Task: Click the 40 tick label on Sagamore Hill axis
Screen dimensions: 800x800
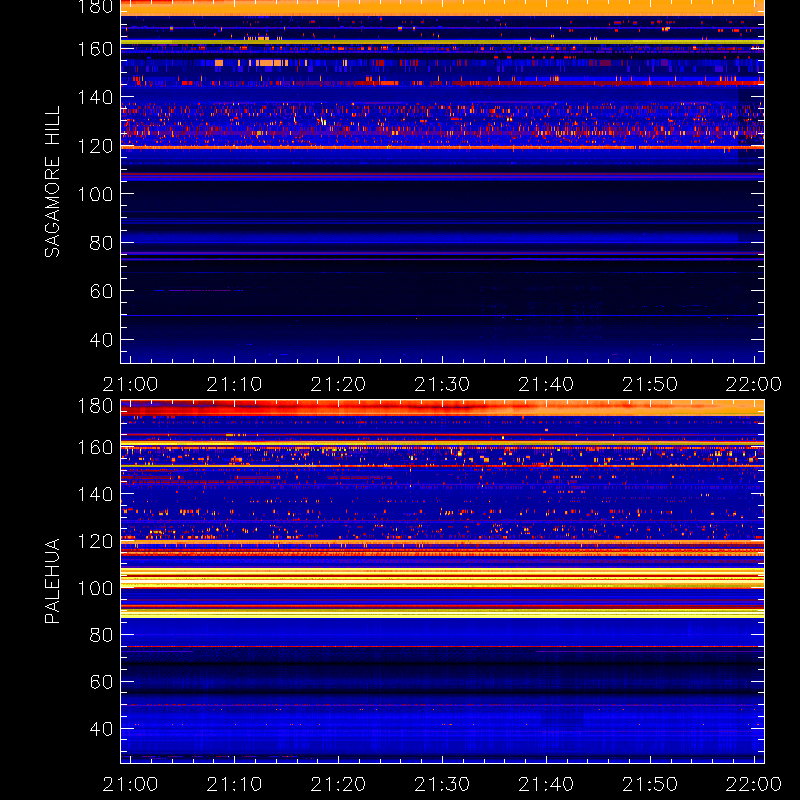Action: 101,339
